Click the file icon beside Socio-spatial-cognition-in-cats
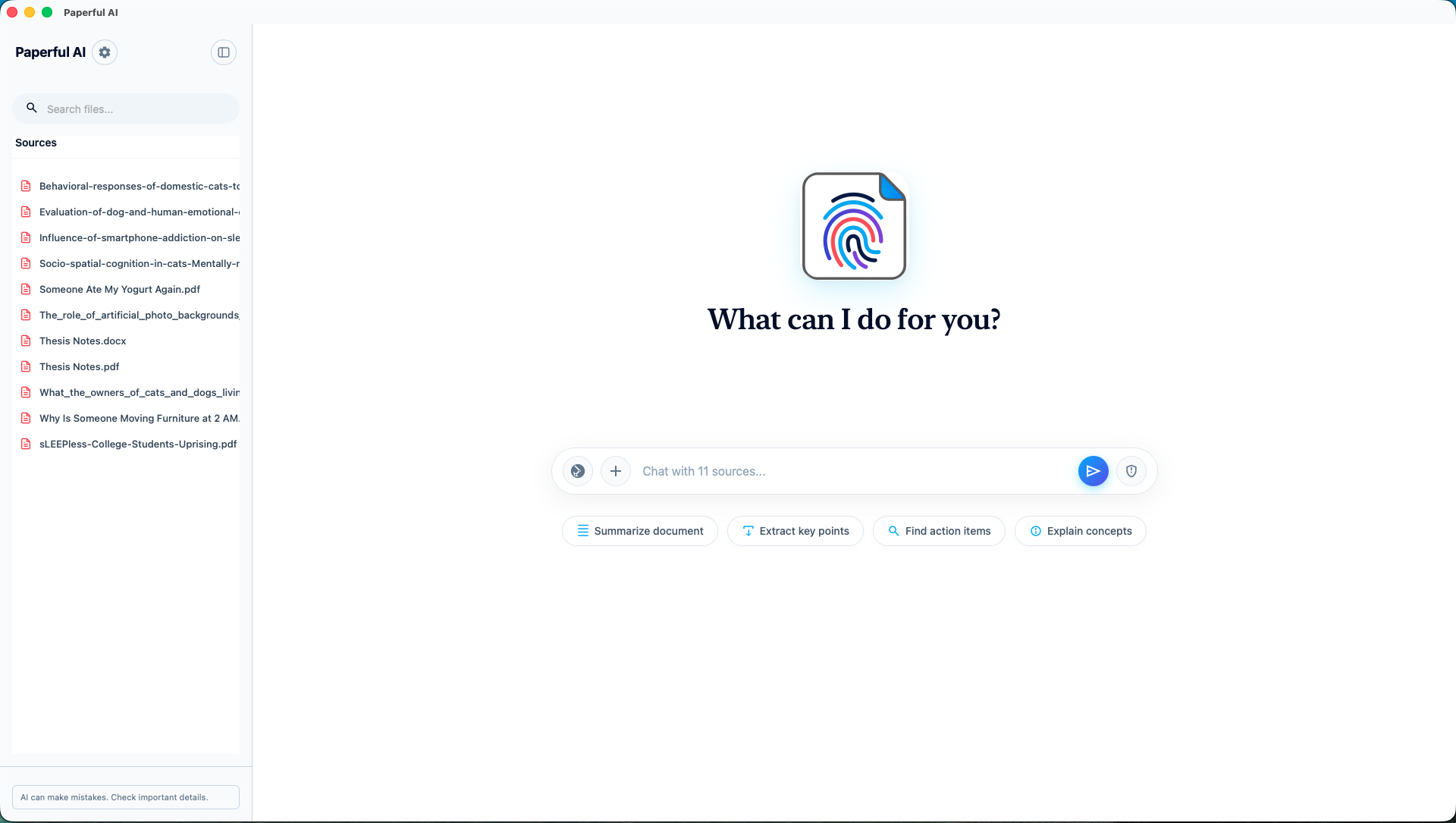The image size is (1456, 823). [26, 263]
